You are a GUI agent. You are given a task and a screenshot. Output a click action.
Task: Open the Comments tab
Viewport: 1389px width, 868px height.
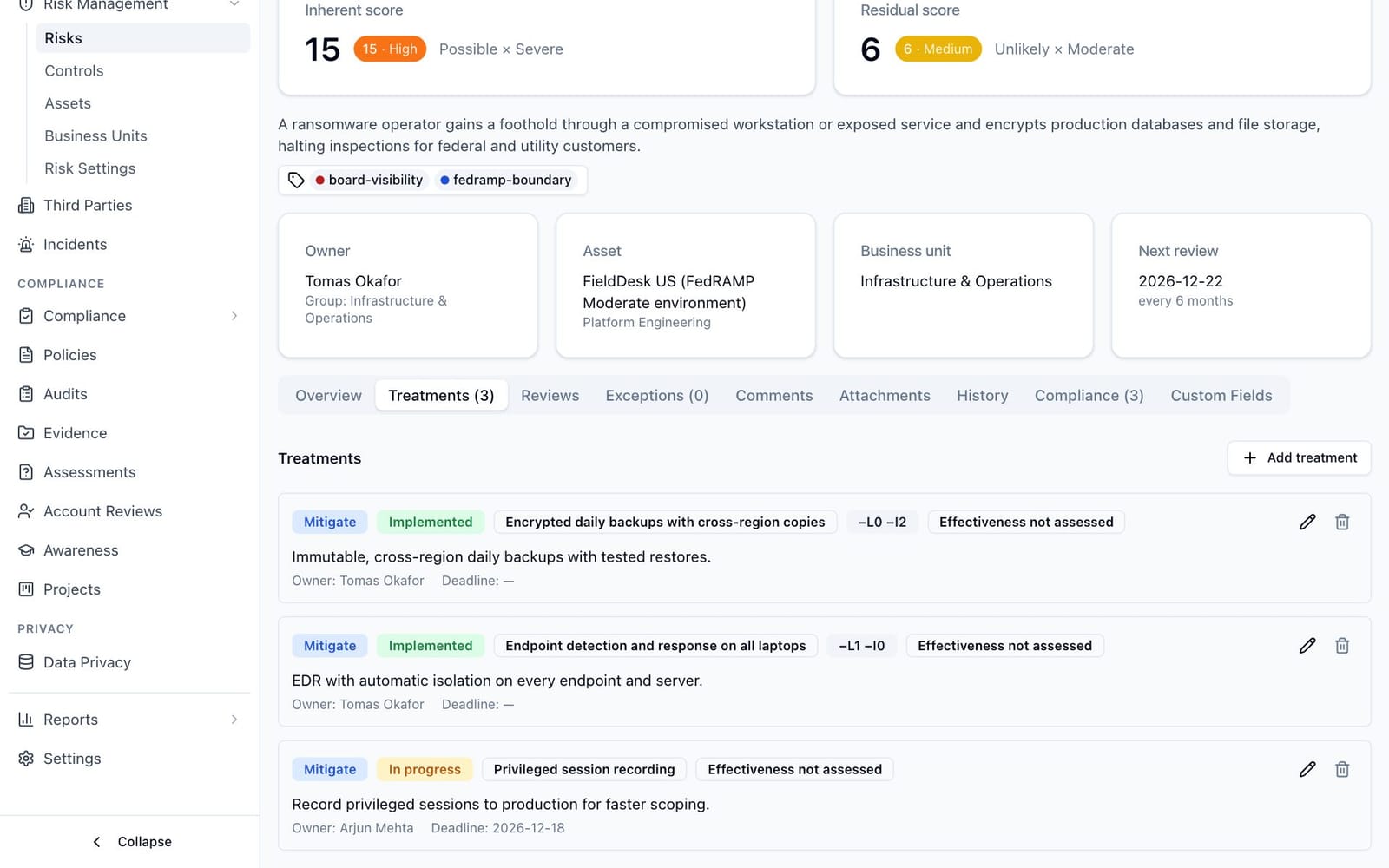[x=773, y=395]
